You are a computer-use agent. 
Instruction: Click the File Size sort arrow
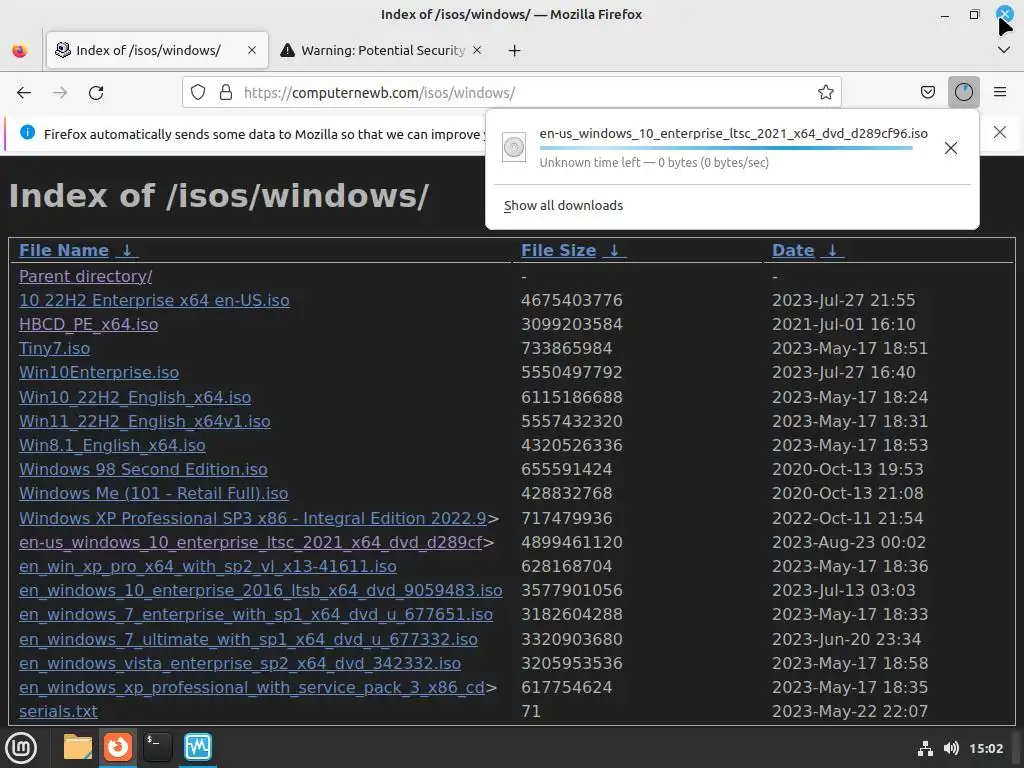click(614, 251)
